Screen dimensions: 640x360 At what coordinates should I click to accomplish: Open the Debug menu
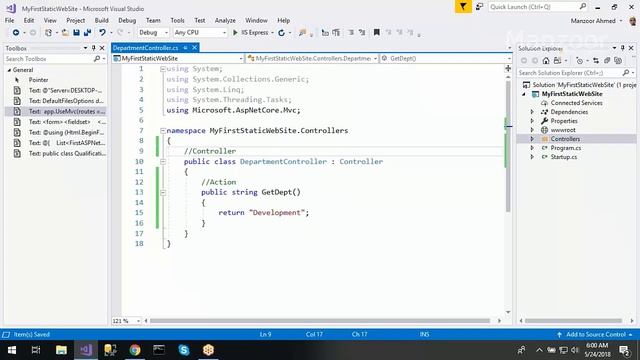click(x=127, y=20)
